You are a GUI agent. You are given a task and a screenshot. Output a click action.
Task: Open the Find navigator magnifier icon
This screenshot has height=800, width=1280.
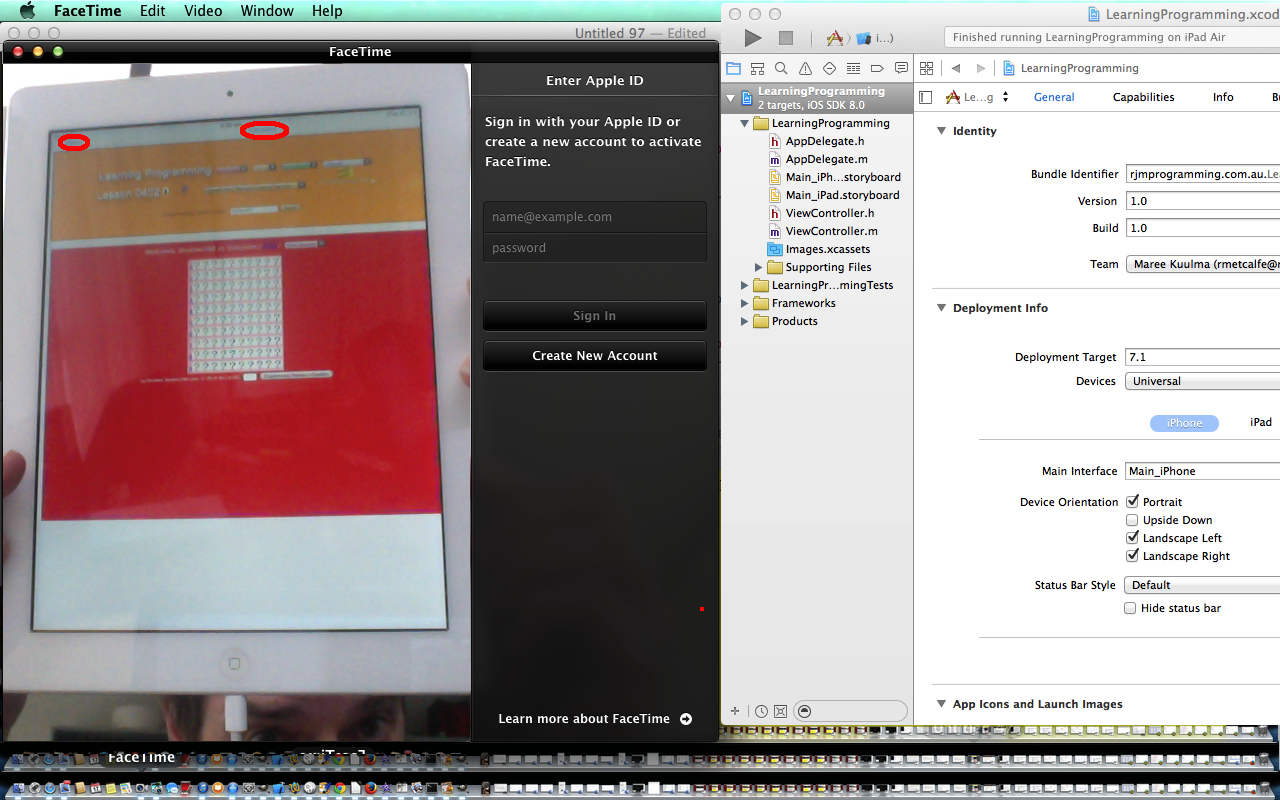coord(781,68)
